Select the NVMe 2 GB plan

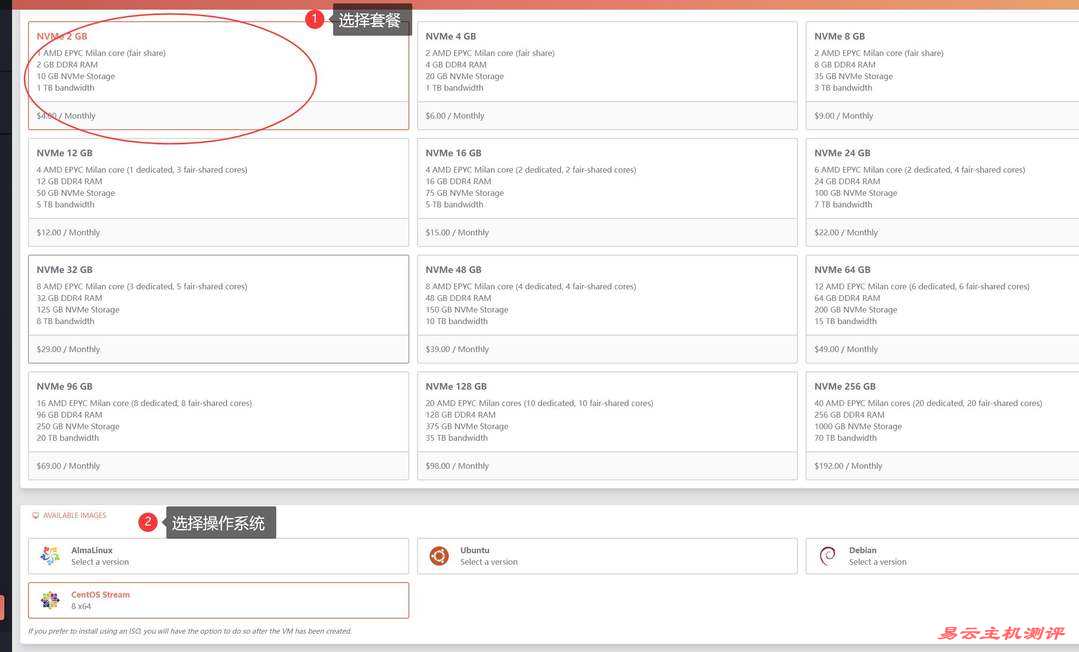coord(218,75)
